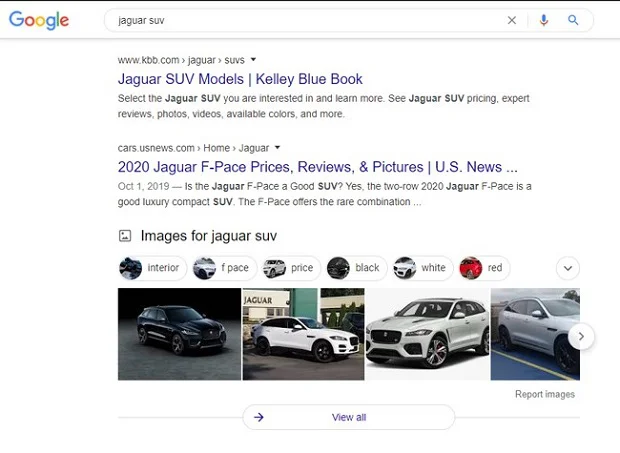The width and height of the screenshot is (620, 453).
Task: Open the silver Jaguar SUV parking thumbnail
Action: coord(535,334)
